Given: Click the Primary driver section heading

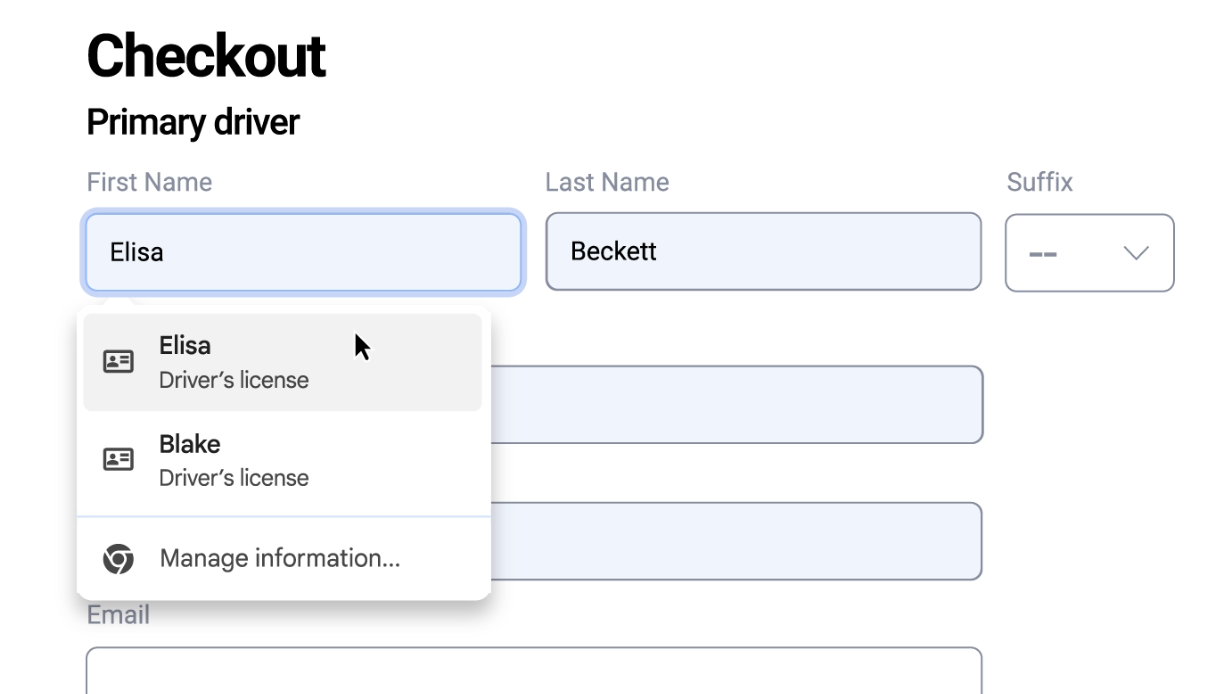Looking at the screenshot, I should (x=193, y=122).
